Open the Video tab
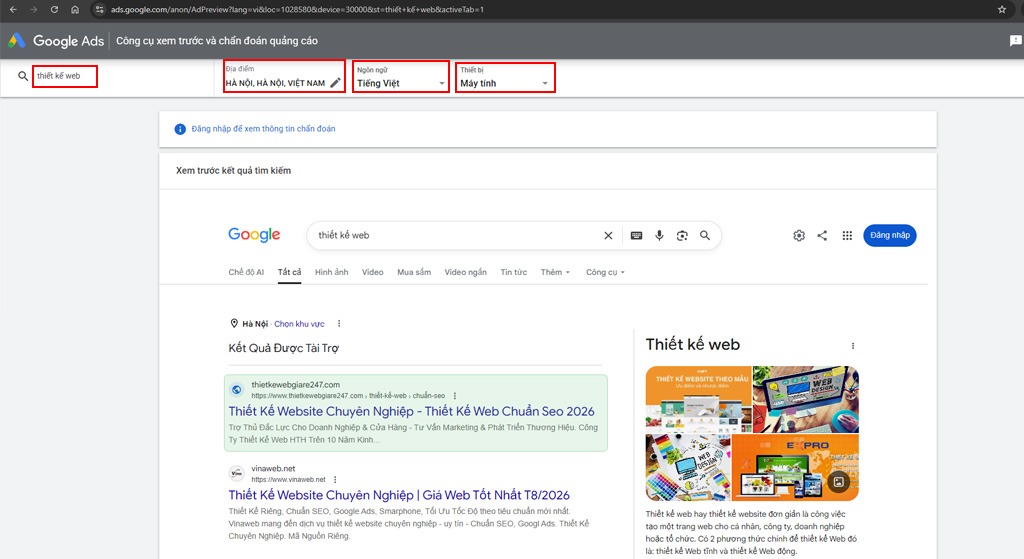Image resolution: width=1024 pixels, height=559 pixels. (372, 272)
